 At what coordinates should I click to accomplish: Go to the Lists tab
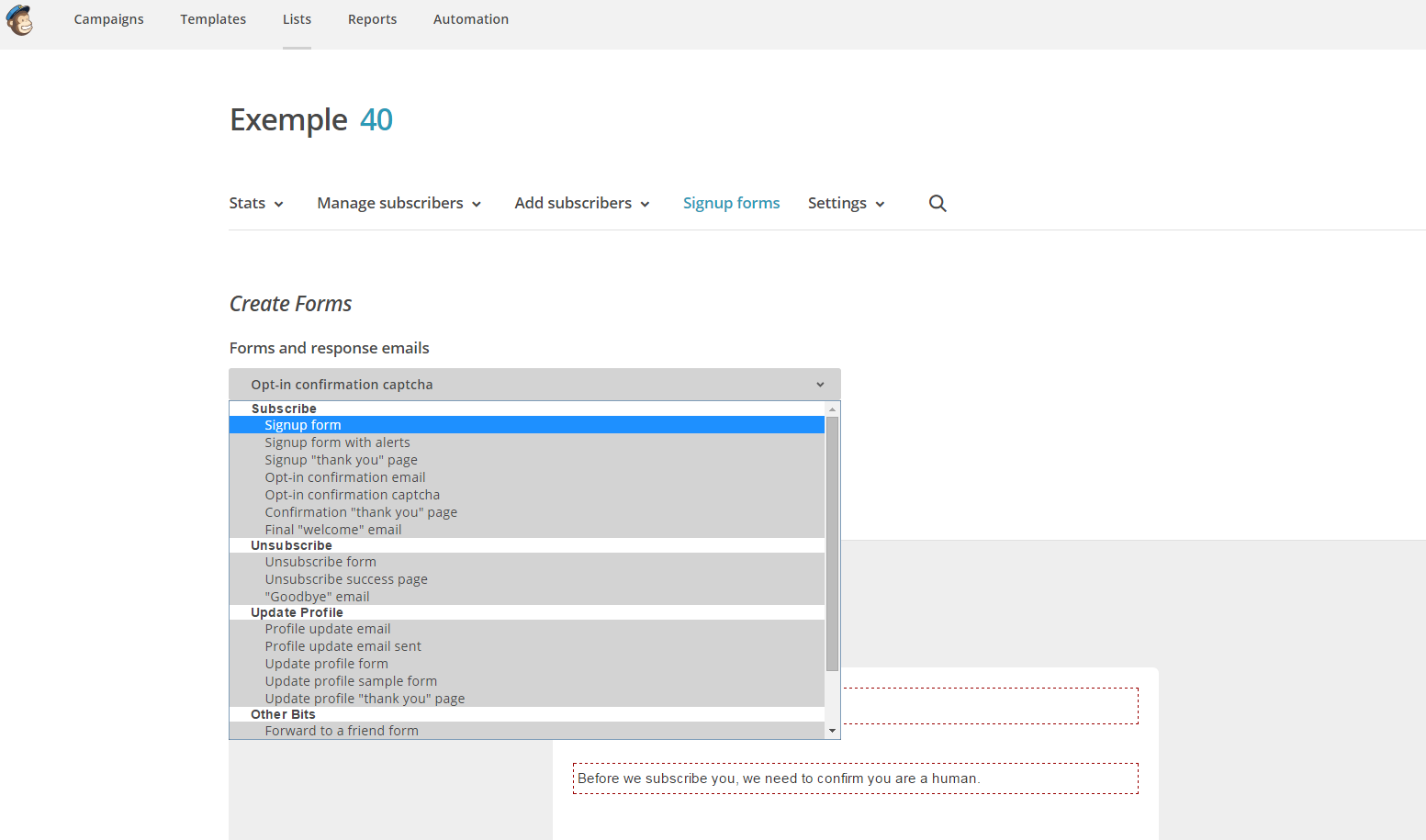297,19
